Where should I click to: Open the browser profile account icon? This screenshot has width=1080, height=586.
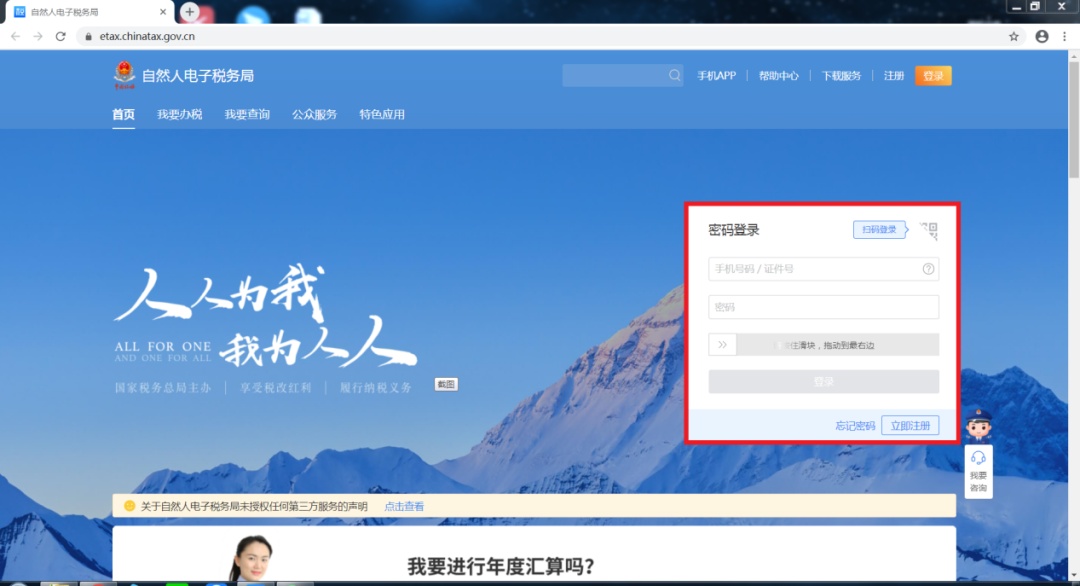[1041, 36]
